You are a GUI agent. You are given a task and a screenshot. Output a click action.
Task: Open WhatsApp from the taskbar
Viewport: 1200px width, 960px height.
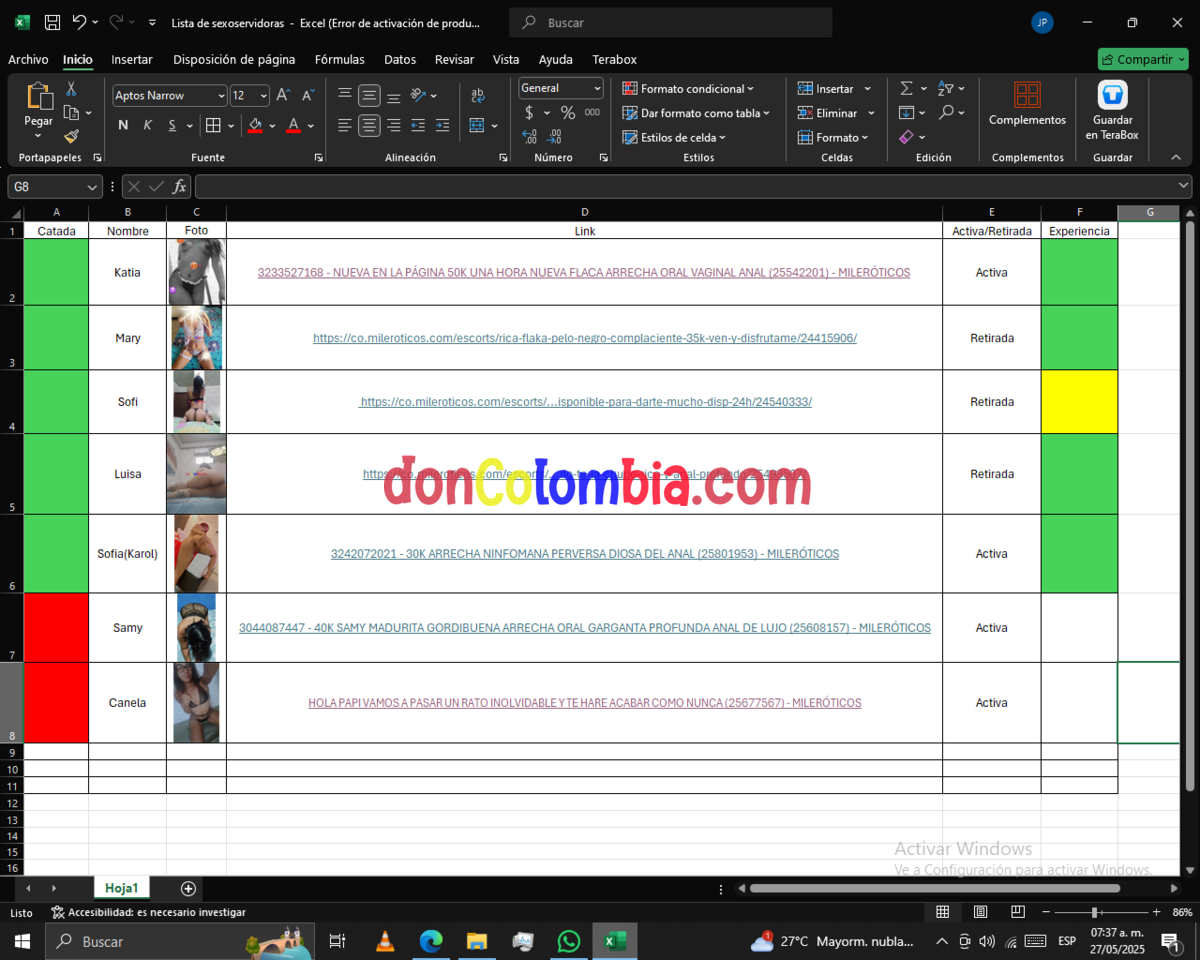(569, 941)
